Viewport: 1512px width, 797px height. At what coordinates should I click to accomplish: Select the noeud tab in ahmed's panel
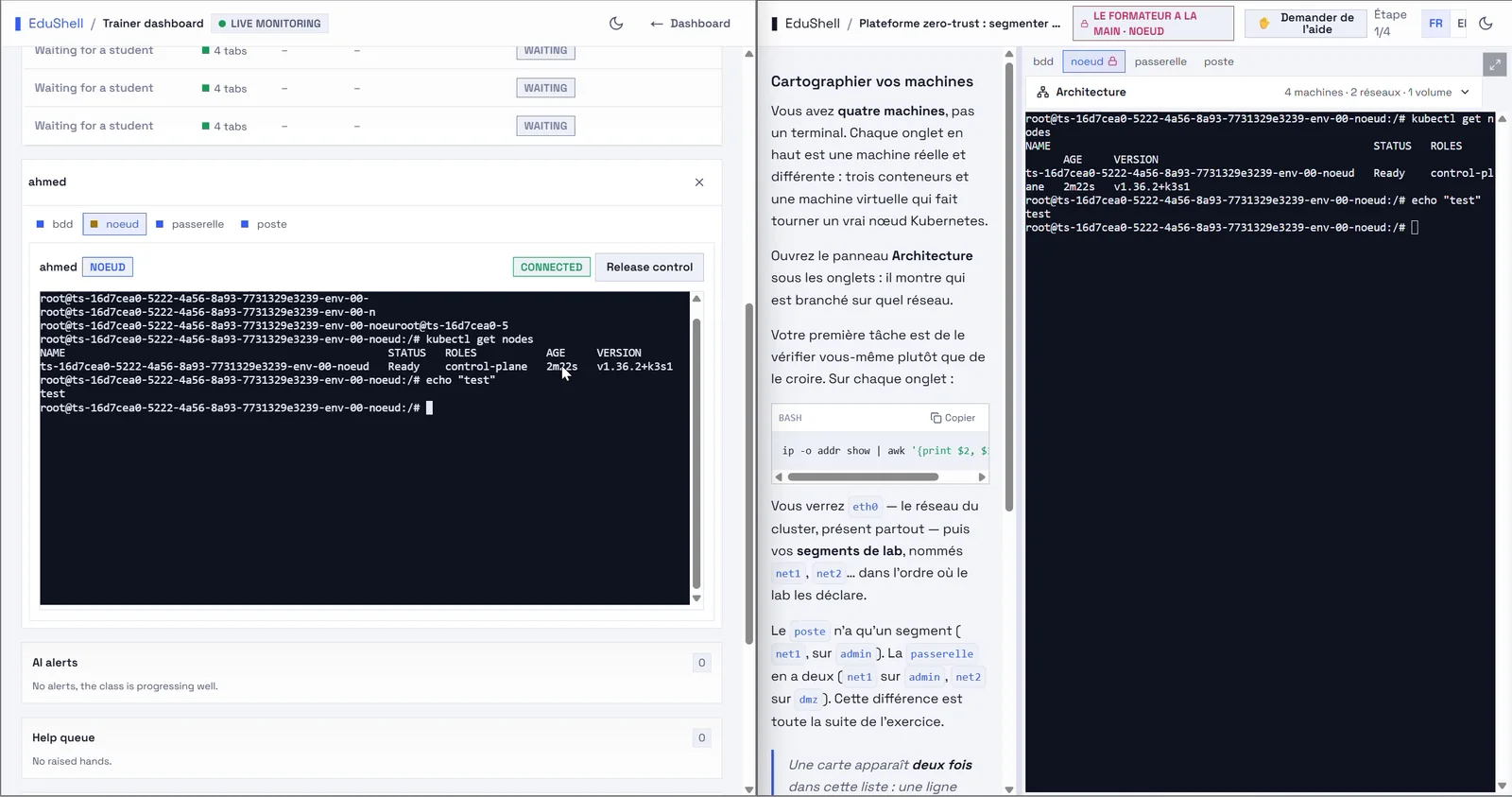pyautogui.click(x=114, y=224)
